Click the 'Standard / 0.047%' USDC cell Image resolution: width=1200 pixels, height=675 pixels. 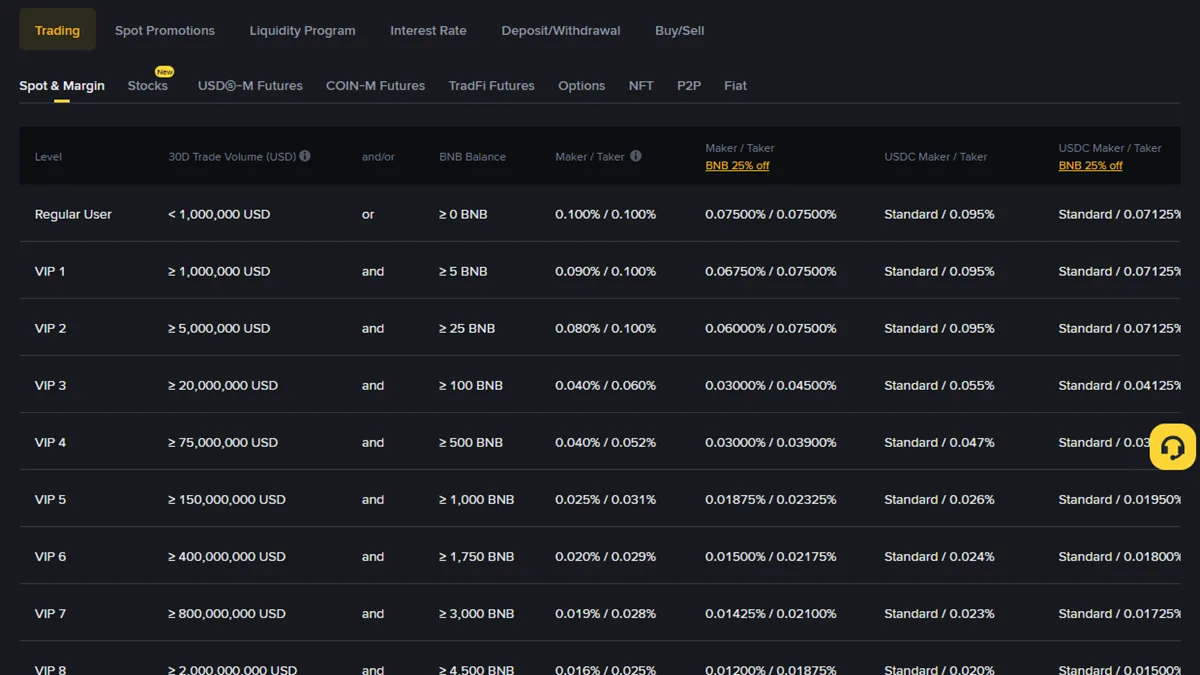[939, 442]
